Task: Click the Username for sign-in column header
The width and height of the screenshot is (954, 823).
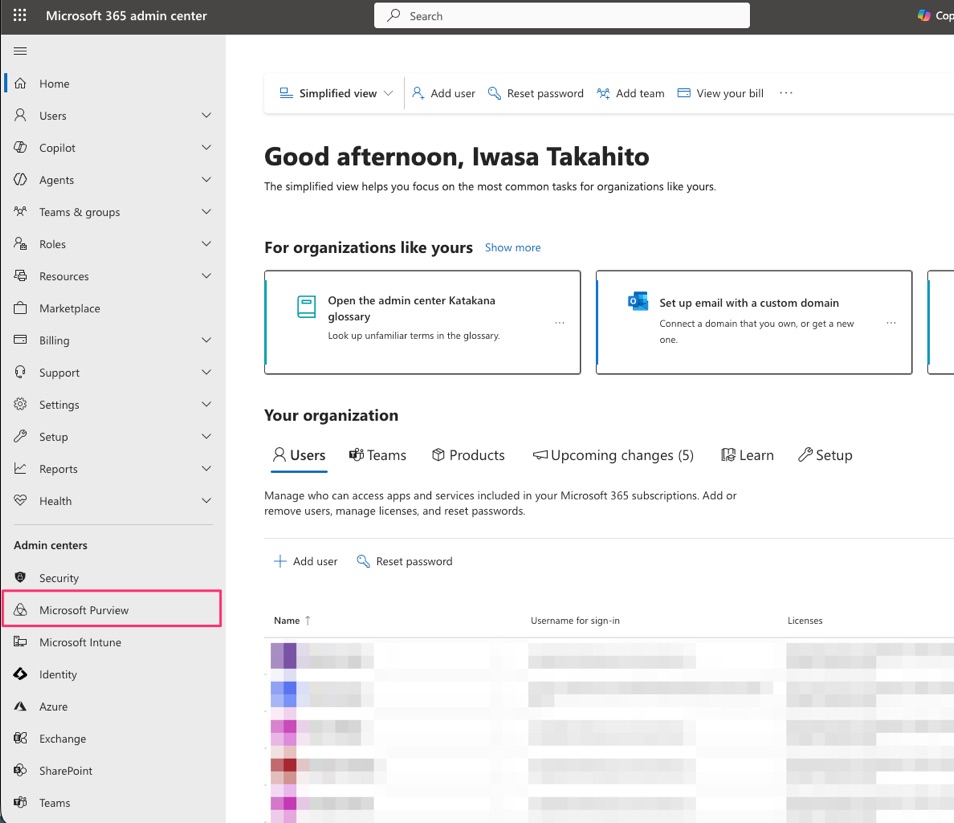Action: [x=575, y=620]
